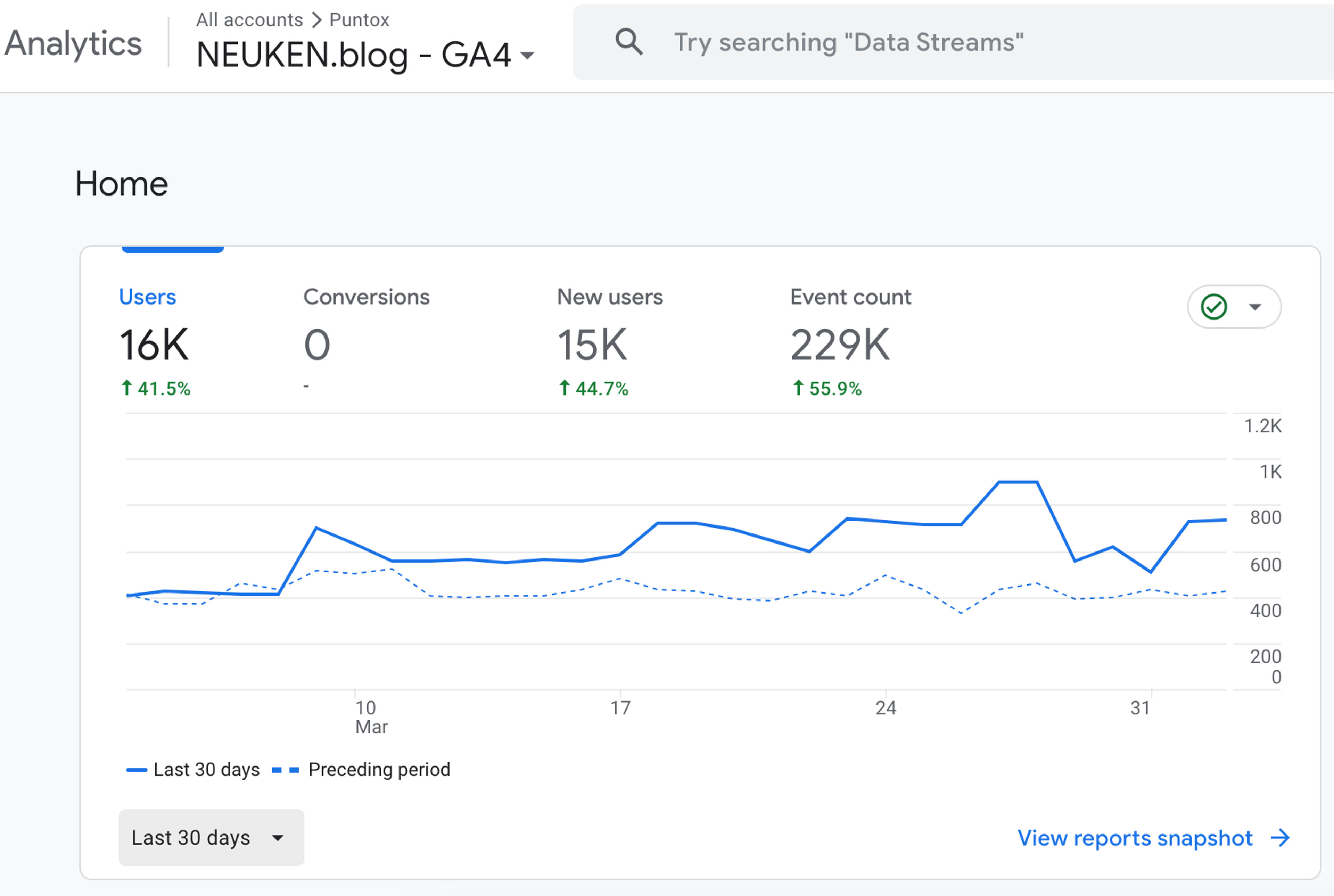The image size is (1334, 896).
Task: Open the Last 30 days date range selector
Action: click(211, 838)
